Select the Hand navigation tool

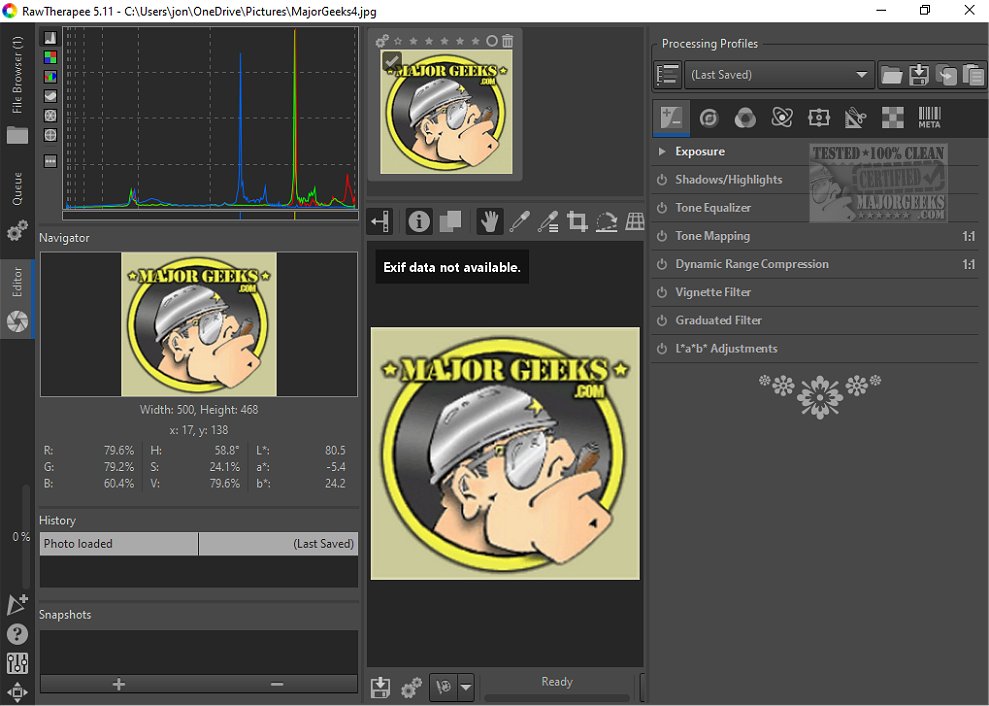(489, 221)
